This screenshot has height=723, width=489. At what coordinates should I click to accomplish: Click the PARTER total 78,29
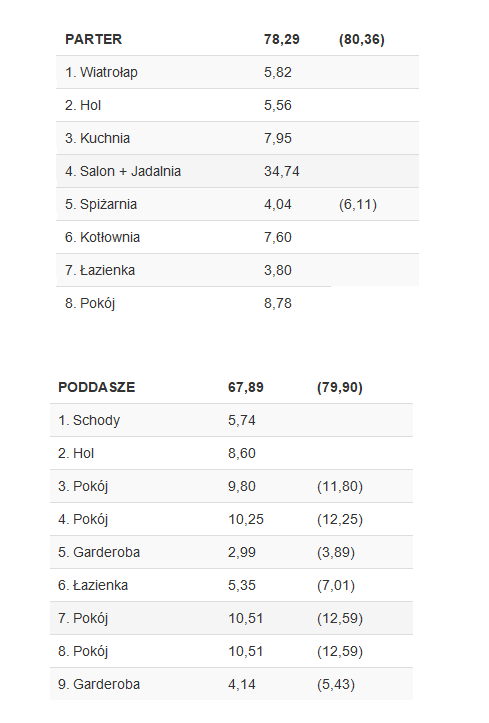[282, 39]
